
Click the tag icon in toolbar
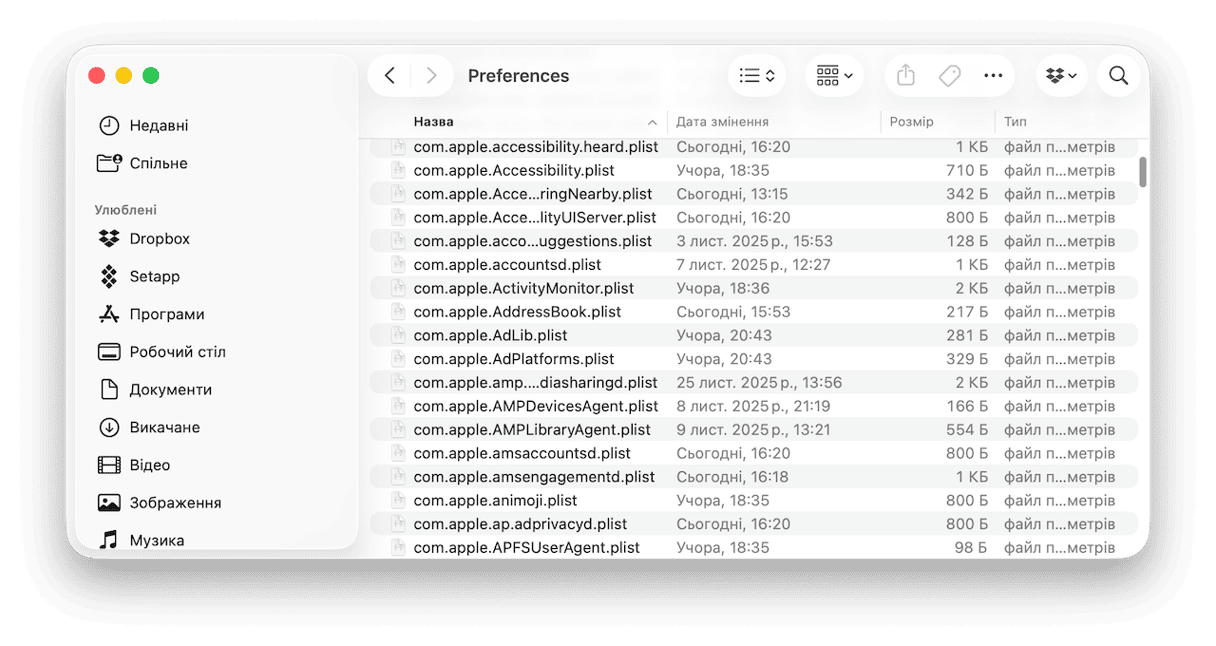point(949,76)
